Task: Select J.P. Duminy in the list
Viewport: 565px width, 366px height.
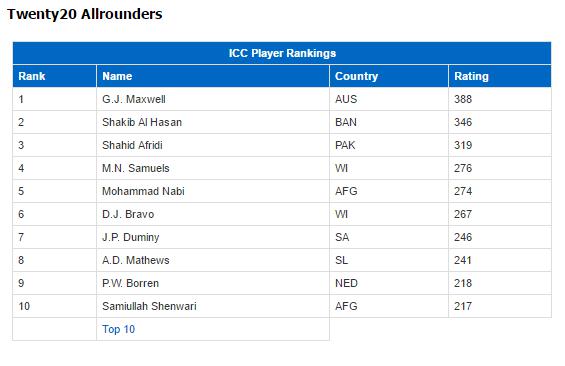Action: click(130, 237)
